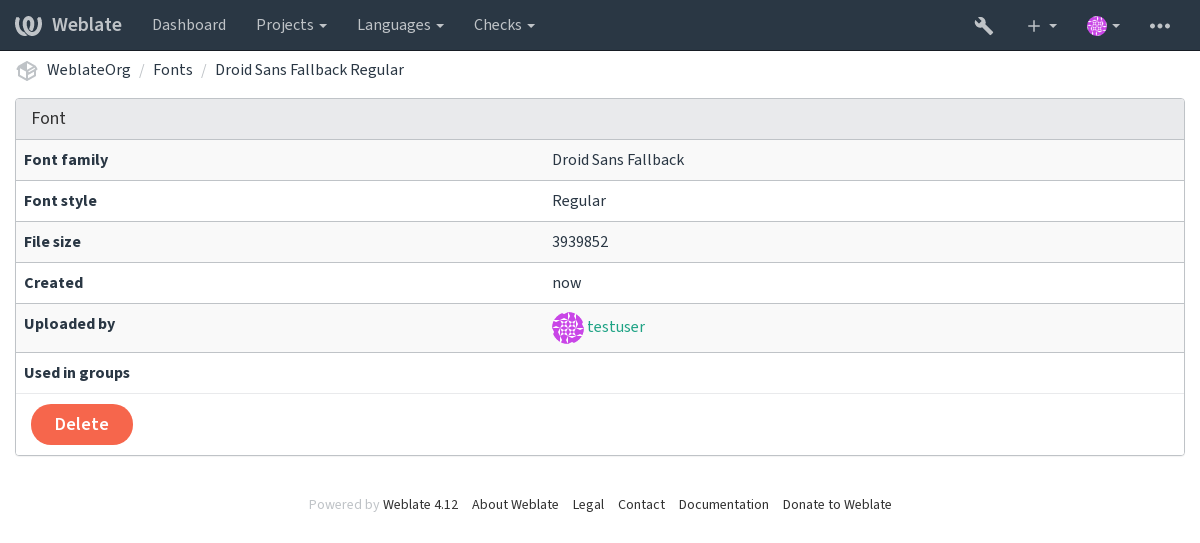Select the Regular font style value

[x=579, y=201]
